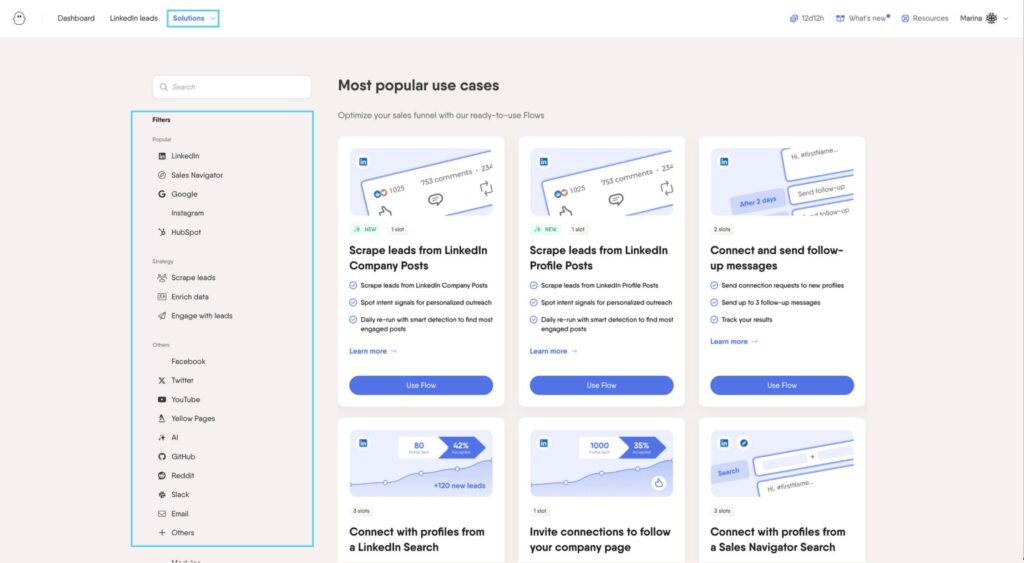
Task: Filter by Enrich data strategy
Action: pyautogui.click(x=189, y=297)
